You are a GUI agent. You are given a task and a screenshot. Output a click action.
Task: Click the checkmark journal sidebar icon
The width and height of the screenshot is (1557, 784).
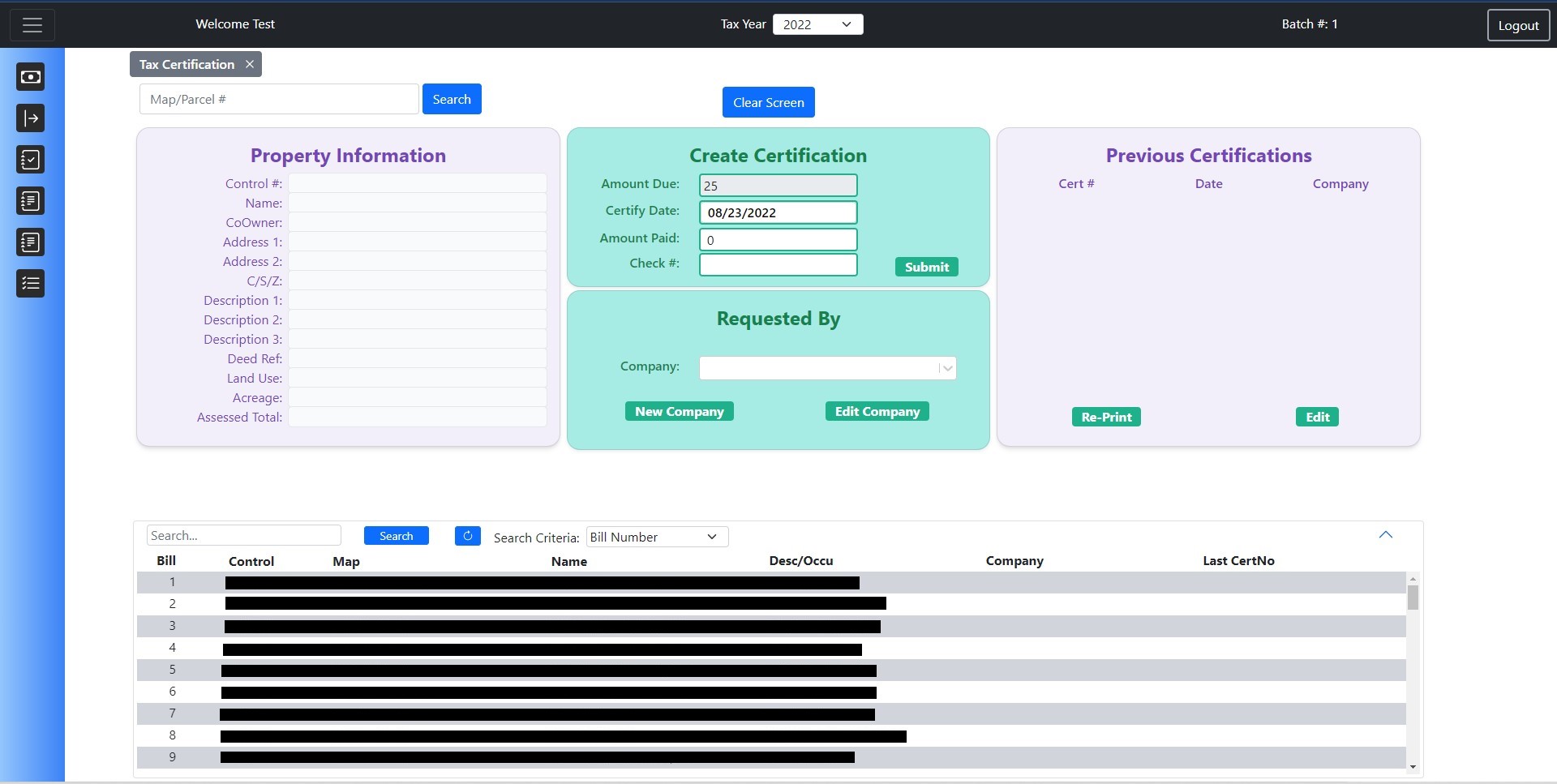[x=31, y=160]
